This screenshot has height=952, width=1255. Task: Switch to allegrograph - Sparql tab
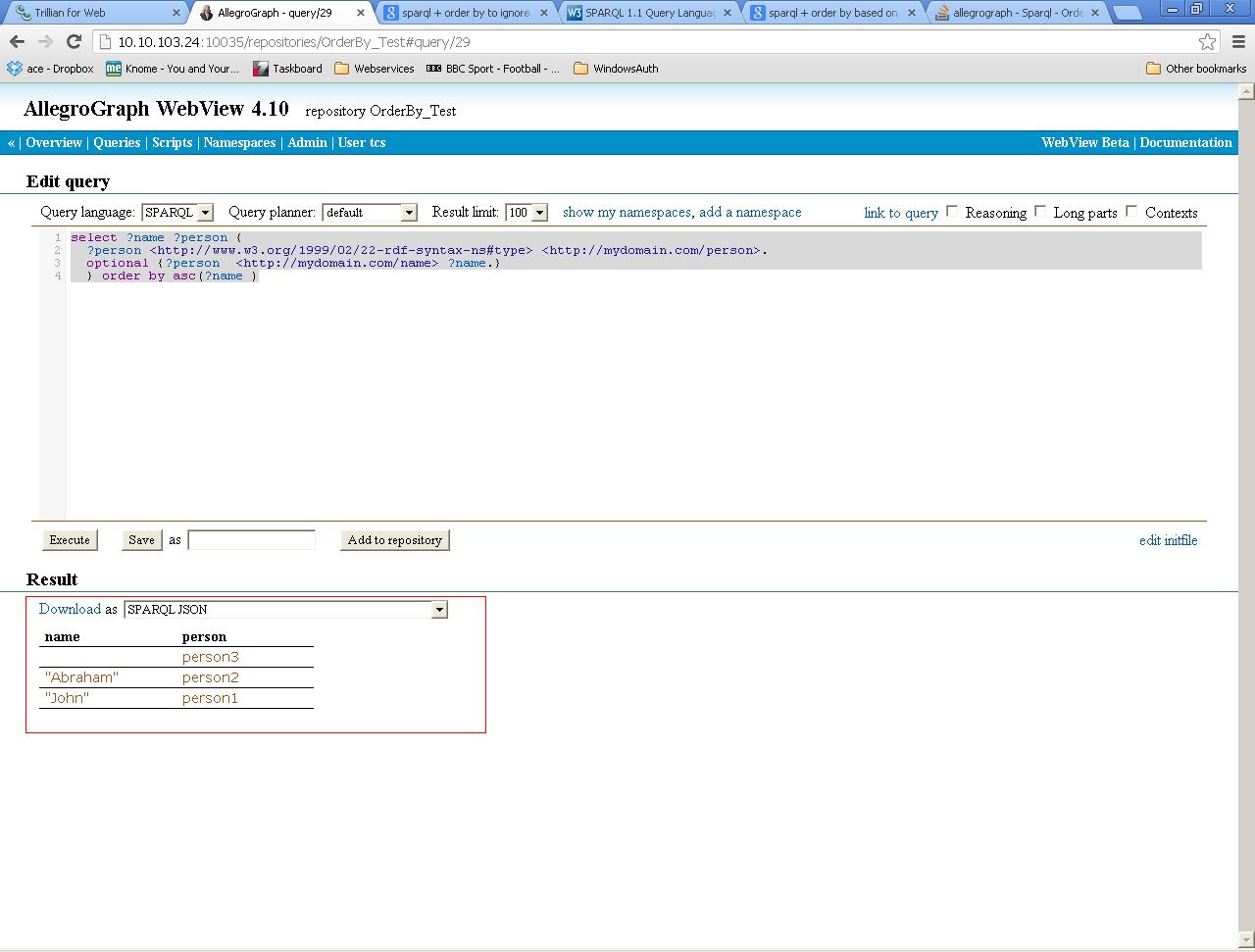click(1018, 13)
